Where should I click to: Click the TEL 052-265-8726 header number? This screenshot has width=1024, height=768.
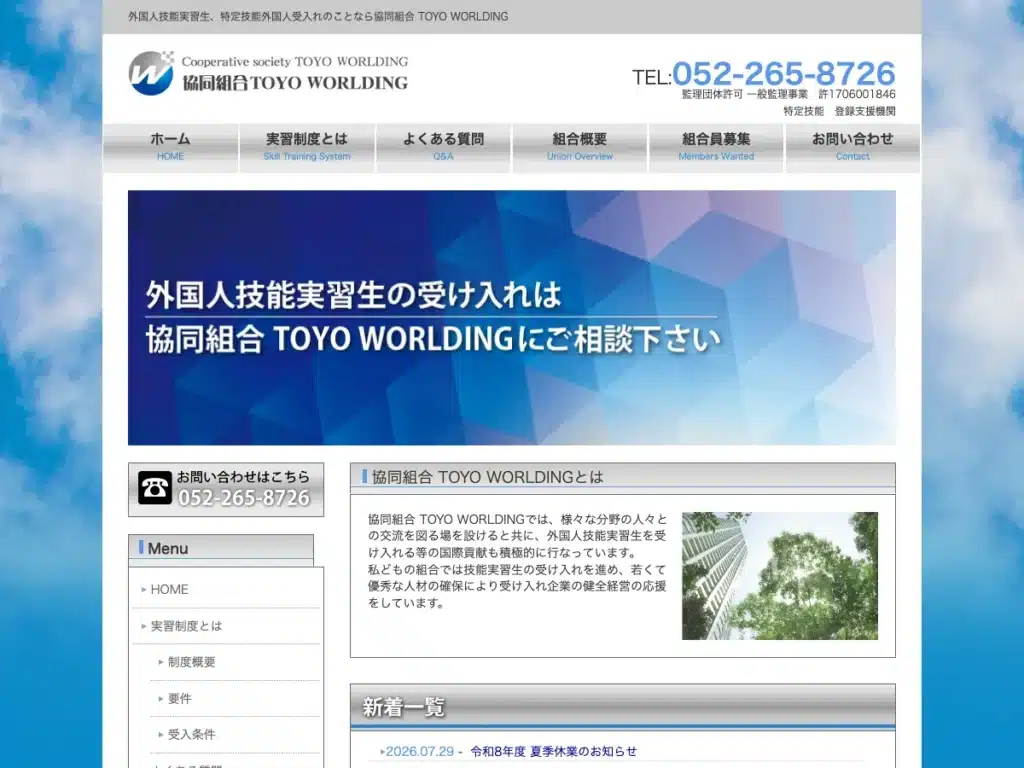[763, 73]
